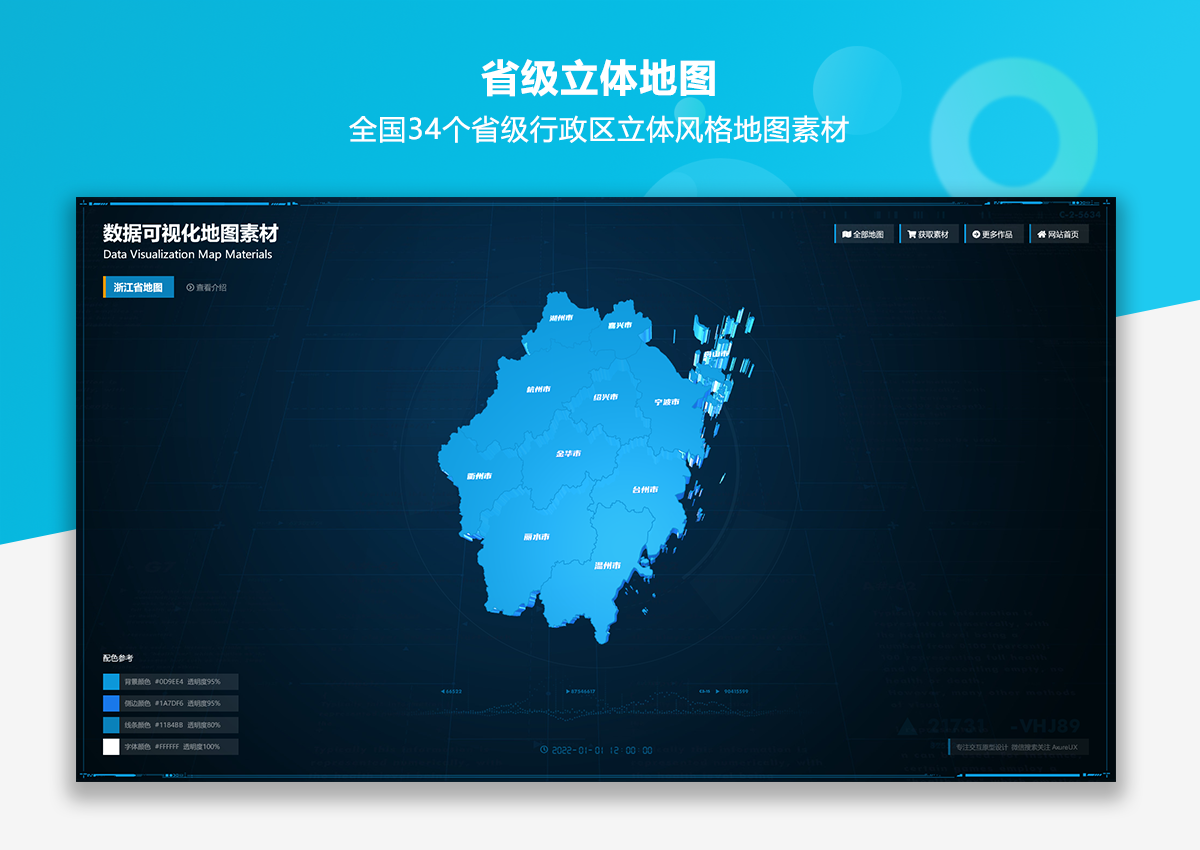Click the shopping cart icon for 获取素材
Screen dimensions: 1200x850
(x=911, y=235)
